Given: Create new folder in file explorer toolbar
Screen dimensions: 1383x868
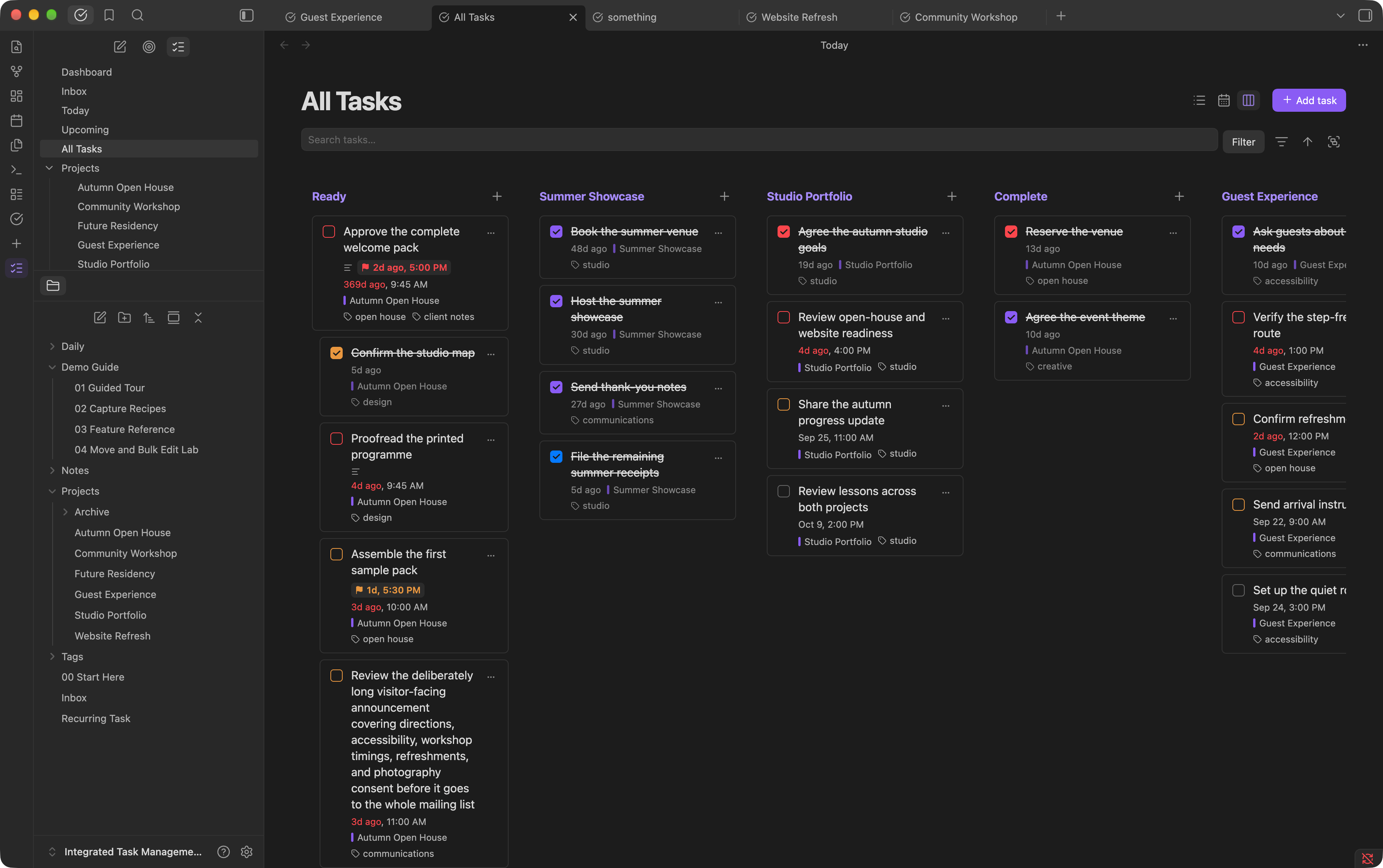Looking at the screenshot, I should 124,318.
